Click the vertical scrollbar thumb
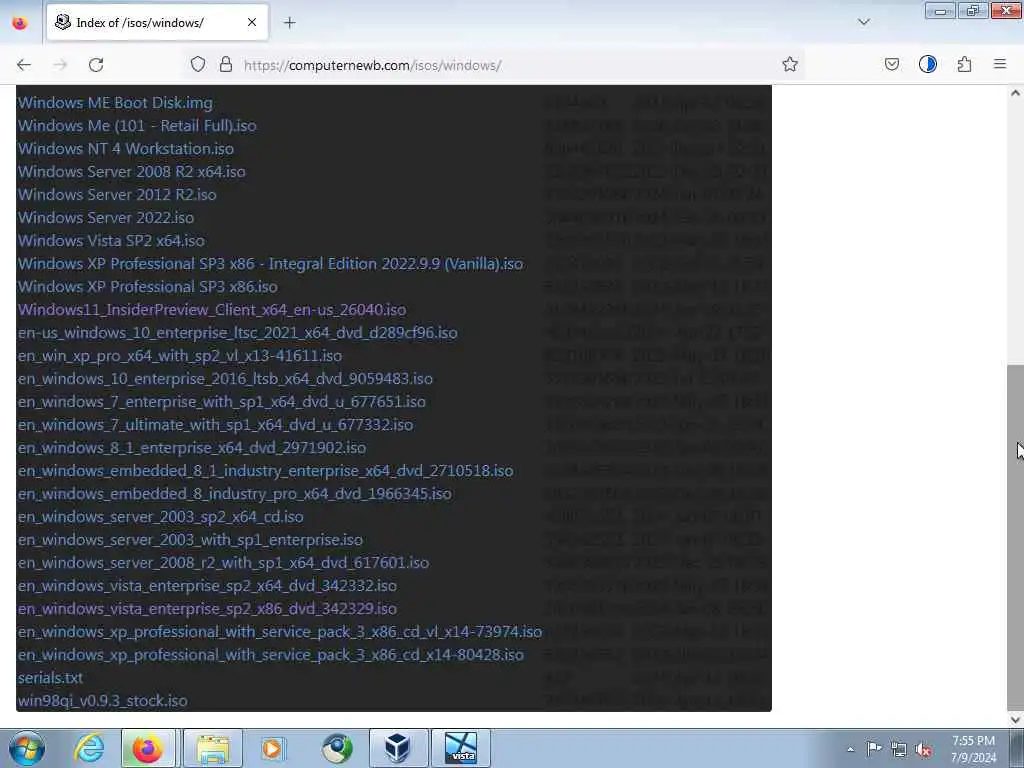Viewport: 1024px width, 768px height. tap(1015, 537)
